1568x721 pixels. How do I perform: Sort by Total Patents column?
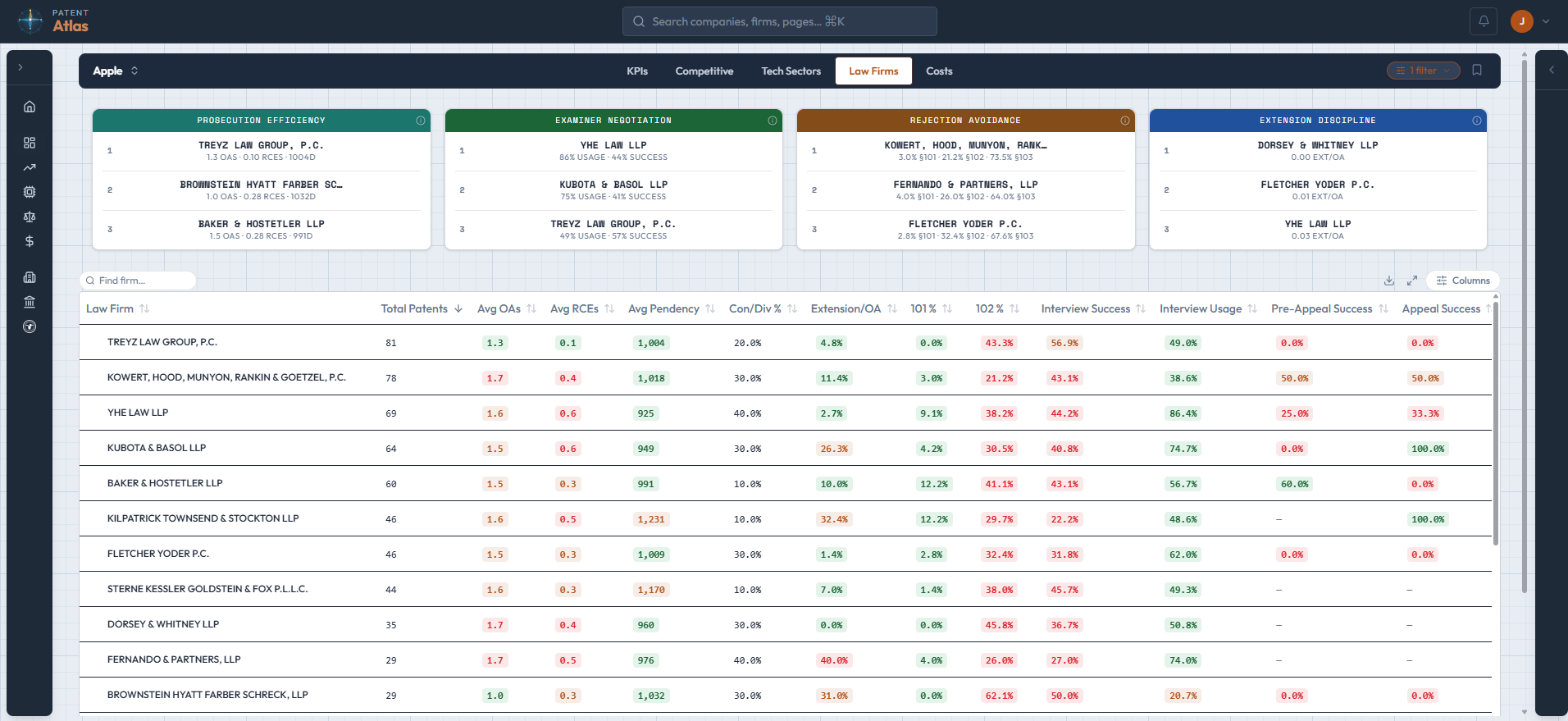[422, 308]
